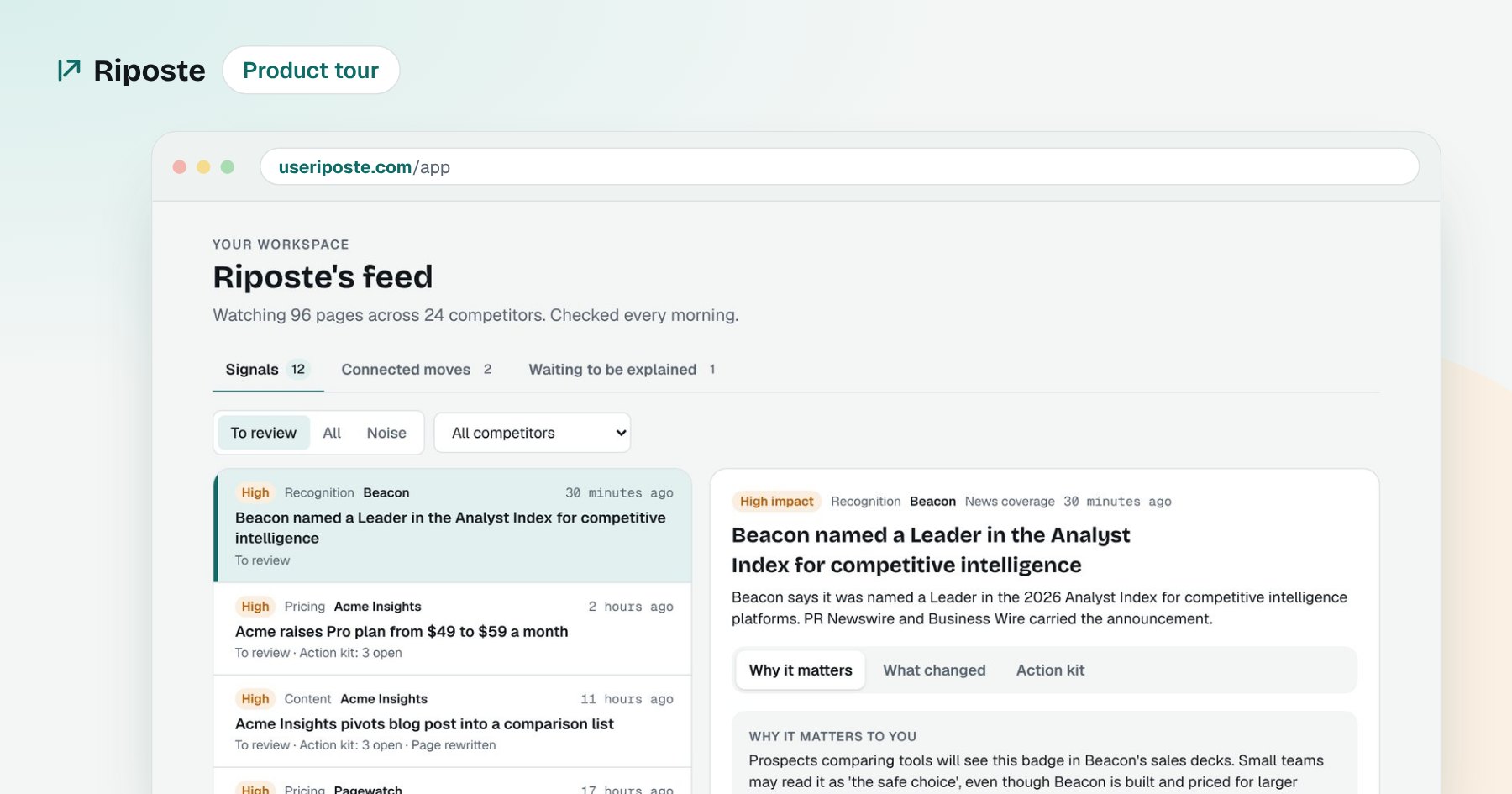Screen dimensions: 1512x794
Task: Click the green window dot
Action: [227, 166]
